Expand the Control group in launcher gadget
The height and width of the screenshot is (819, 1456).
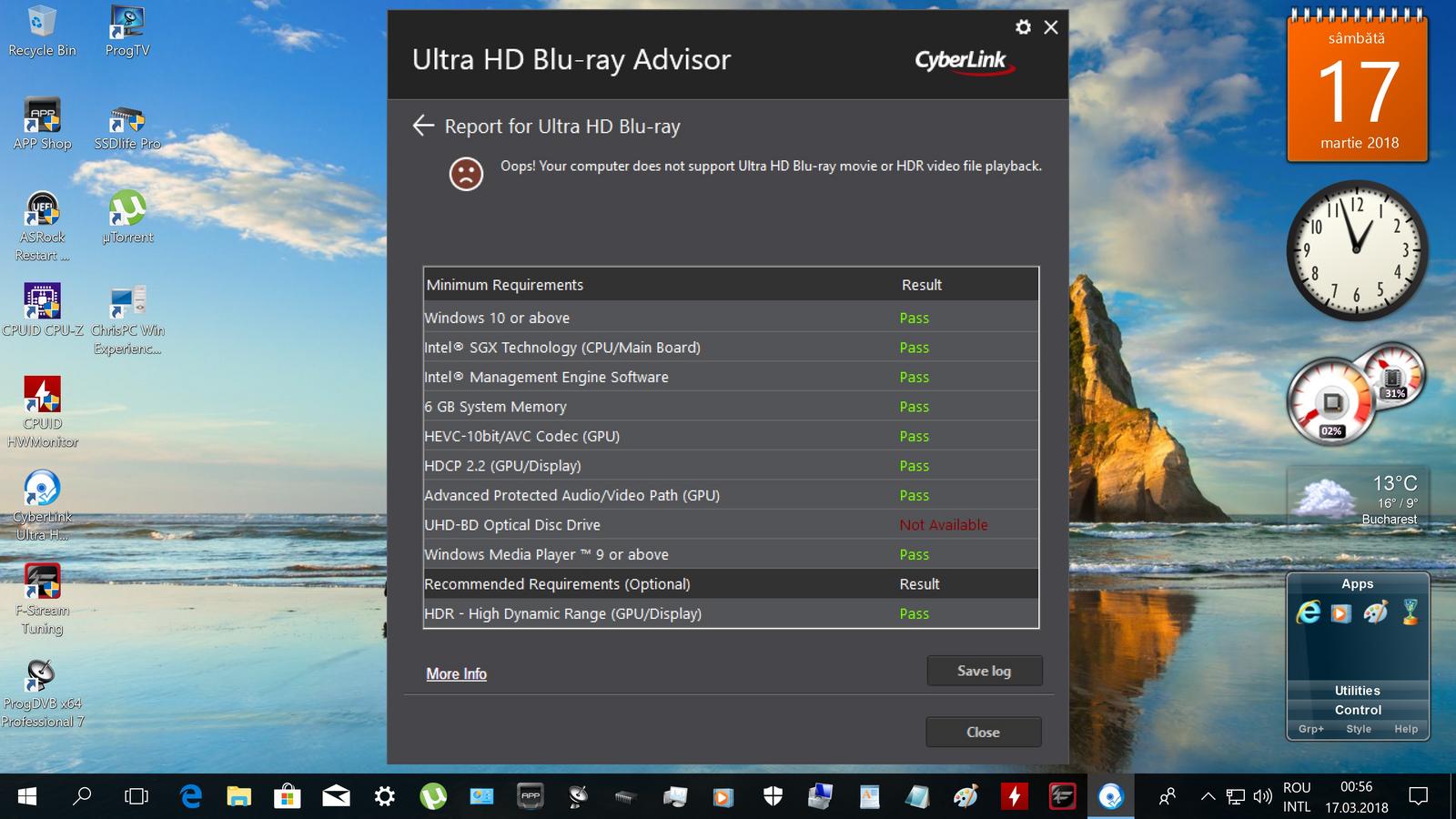click(1358, 710)
